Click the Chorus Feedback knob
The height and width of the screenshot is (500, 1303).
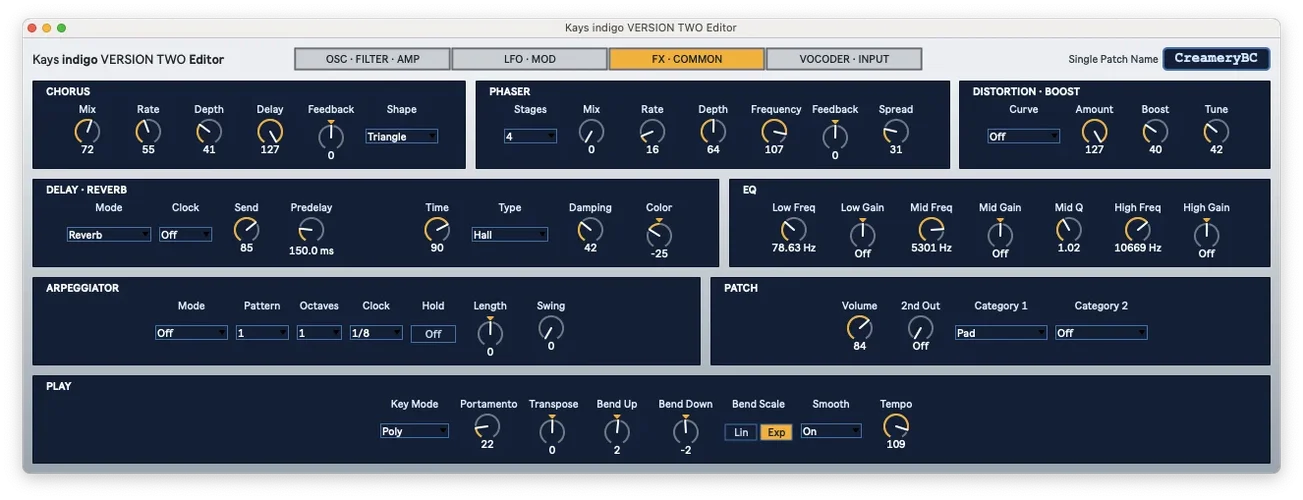(x=331, y=136)
